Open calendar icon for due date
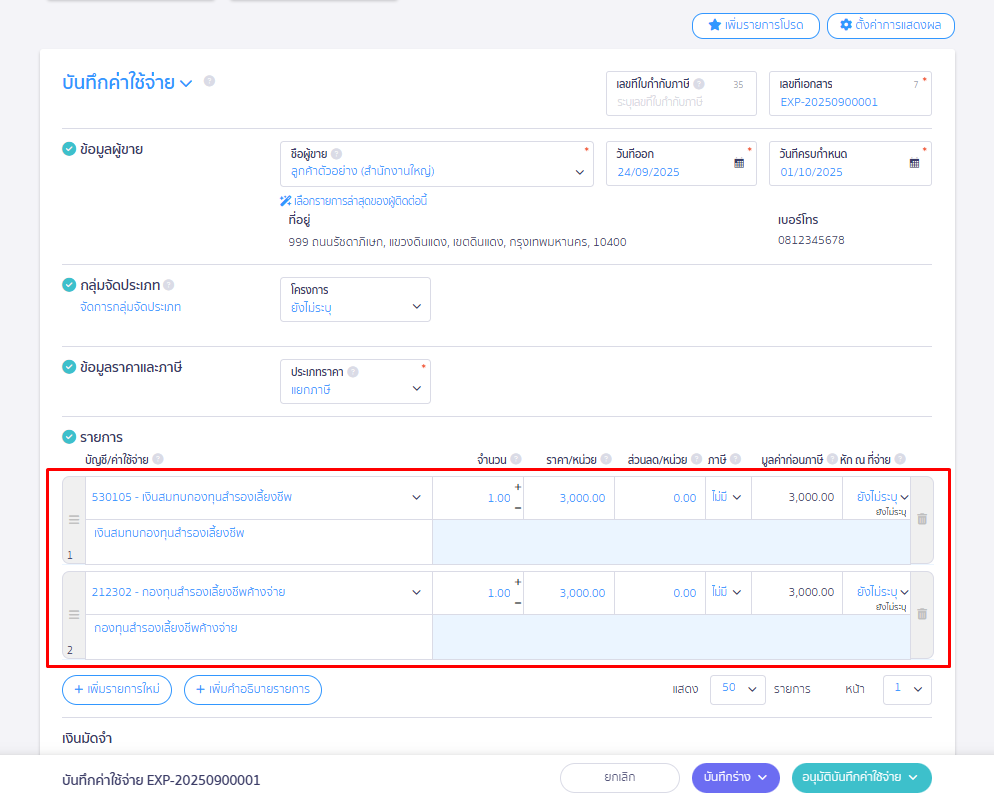994x797 pixels. click(914, 163)
